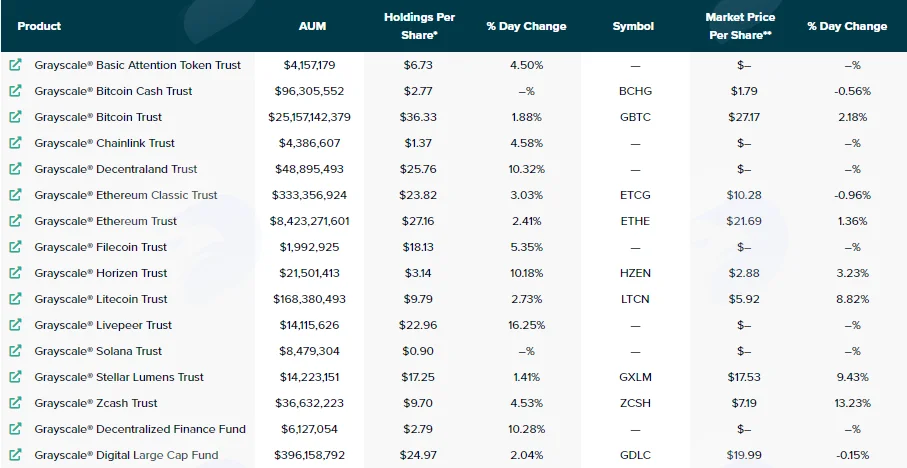Open link icon for Basic Attention Token Trust

pos(16,64)
